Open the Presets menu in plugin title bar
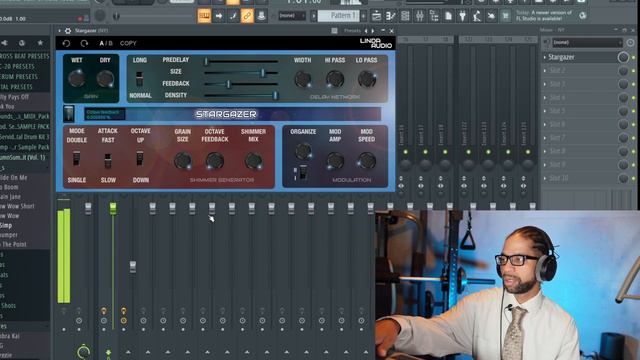This screenshot has width=640, height=360. [352, 31]
